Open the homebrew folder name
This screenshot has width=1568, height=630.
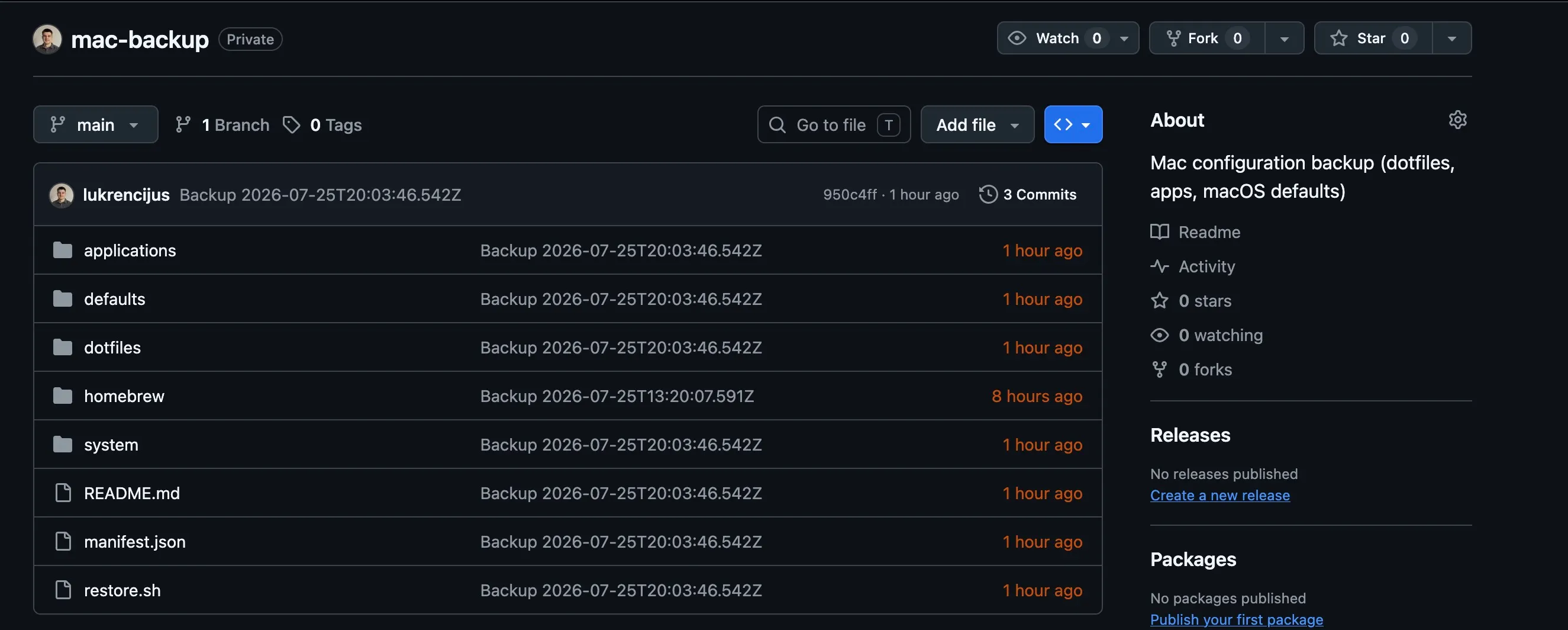point(124,396)
